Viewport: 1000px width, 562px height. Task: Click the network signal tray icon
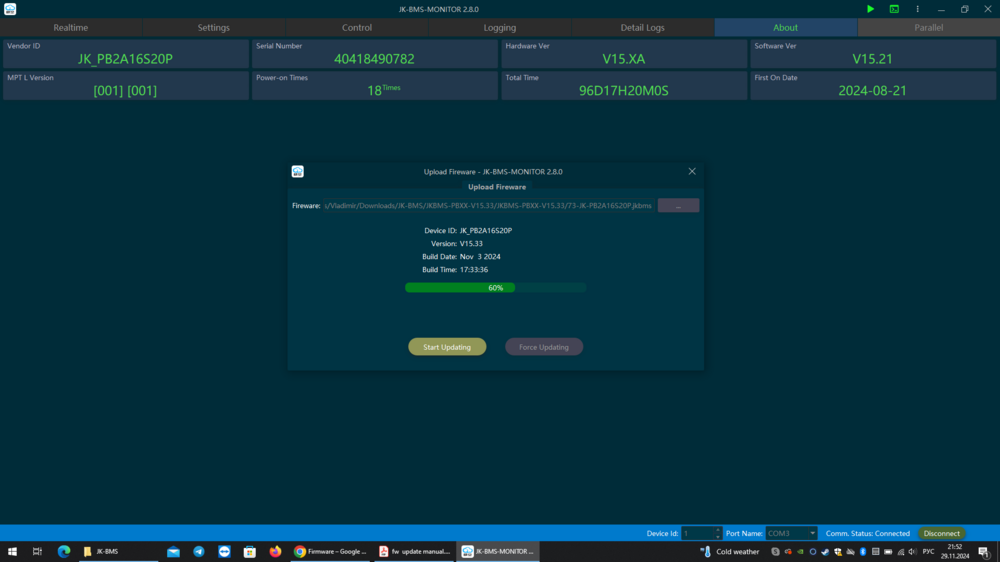(901, 552)
